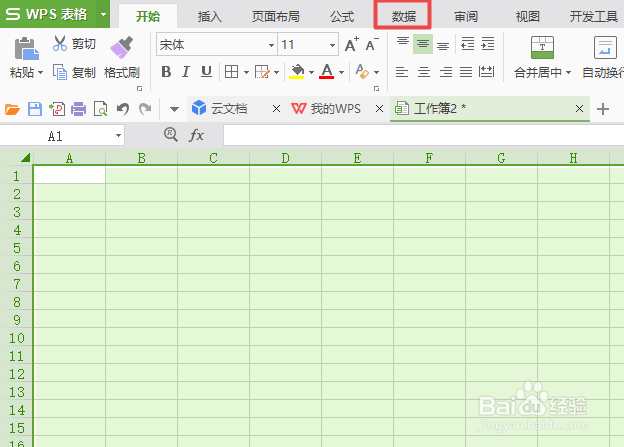
Task: Open the font settings dialog launcher
Action: point(376,88)
